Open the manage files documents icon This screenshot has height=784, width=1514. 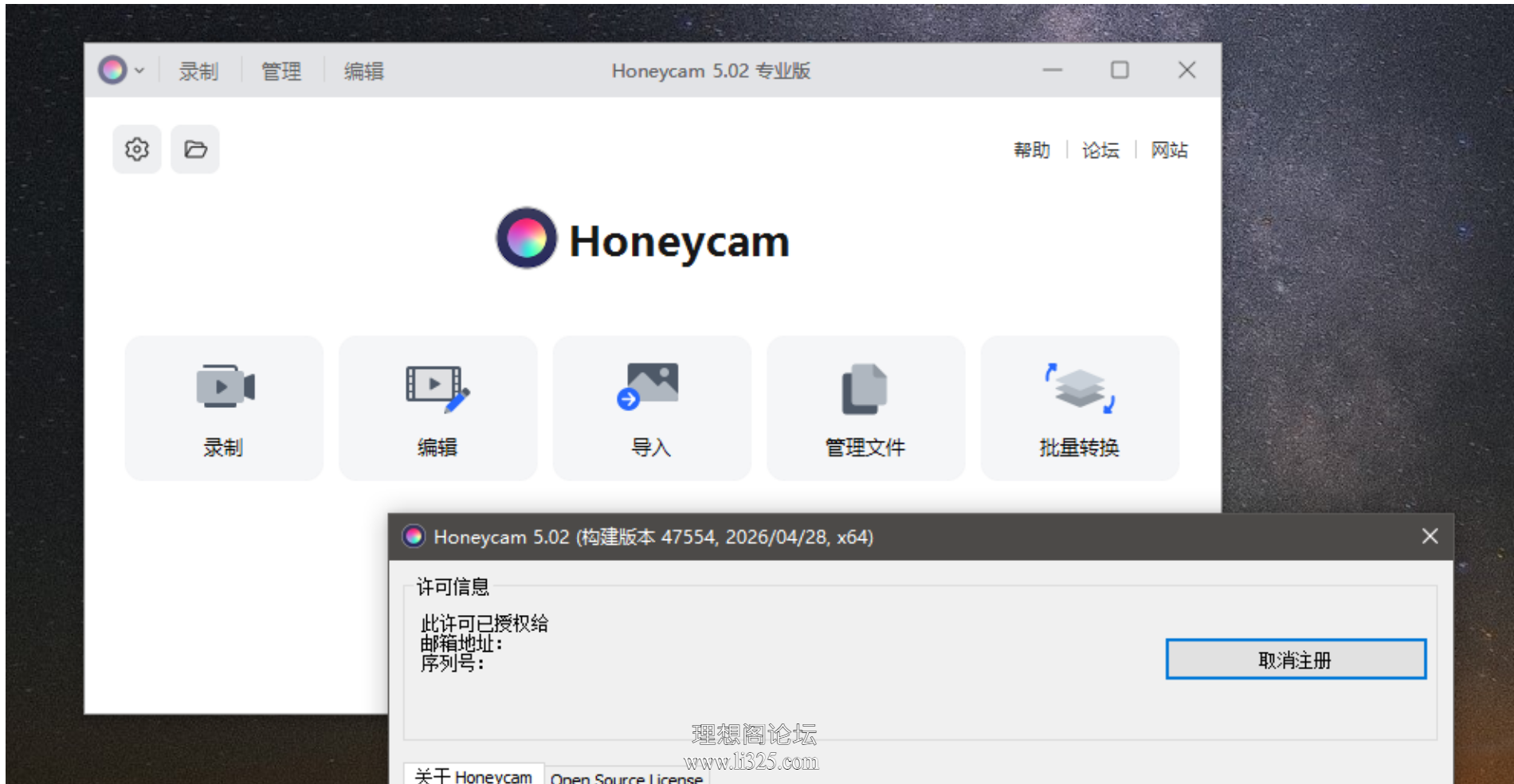click(x=865, y=389)
